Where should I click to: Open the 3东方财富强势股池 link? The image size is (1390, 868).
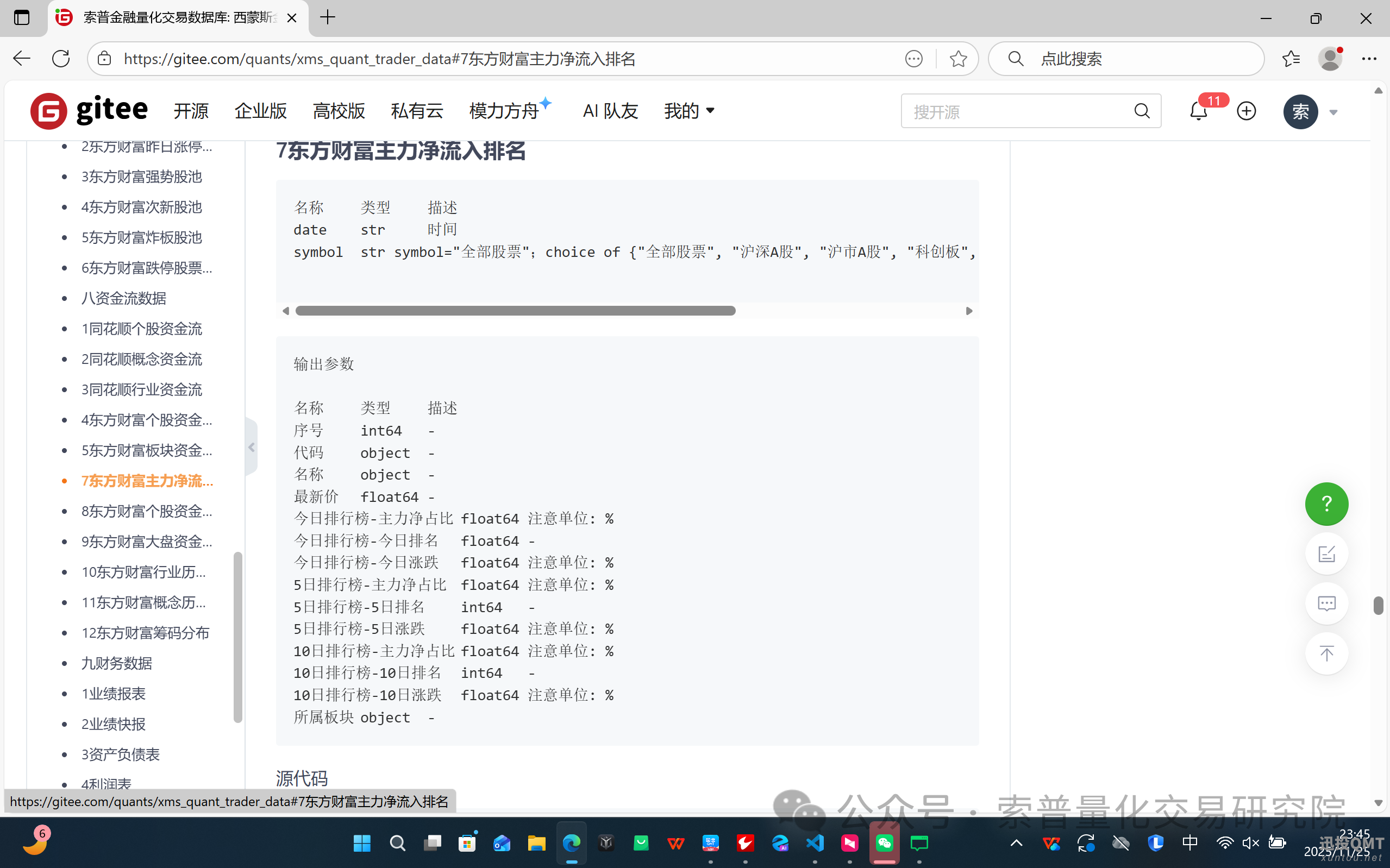coord(141,176)
